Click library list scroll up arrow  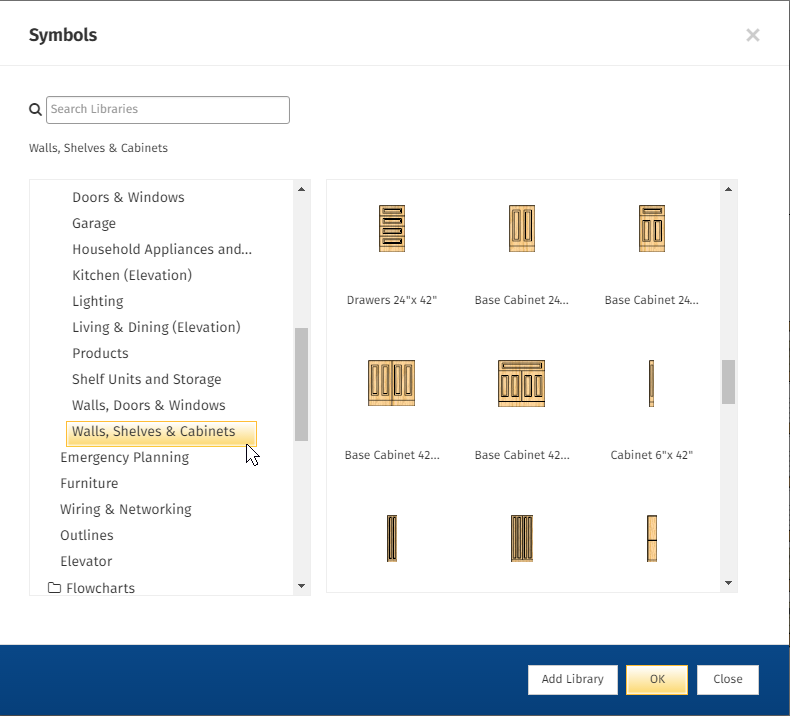301,189
